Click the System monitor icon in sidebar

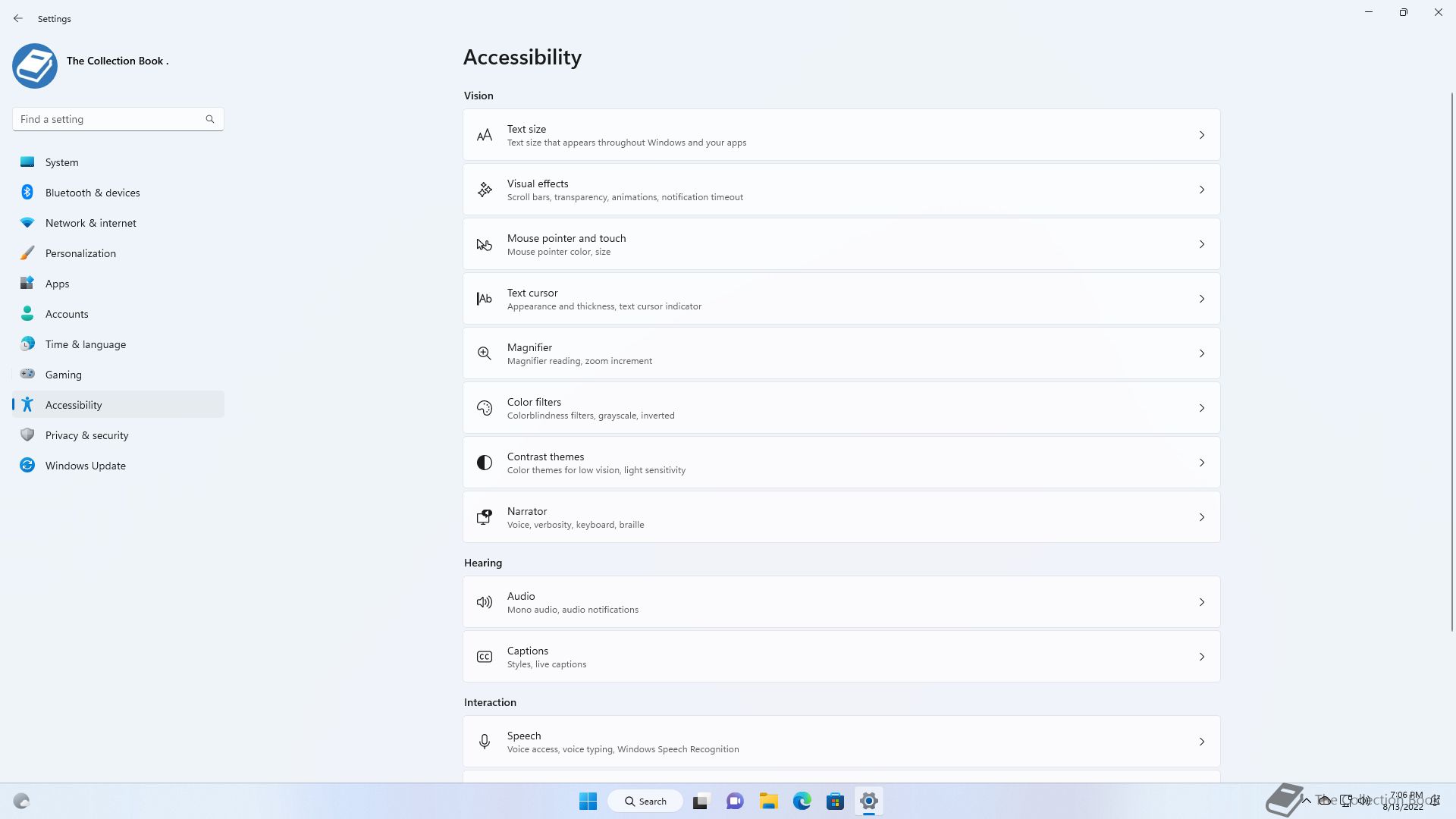point(27,162)
